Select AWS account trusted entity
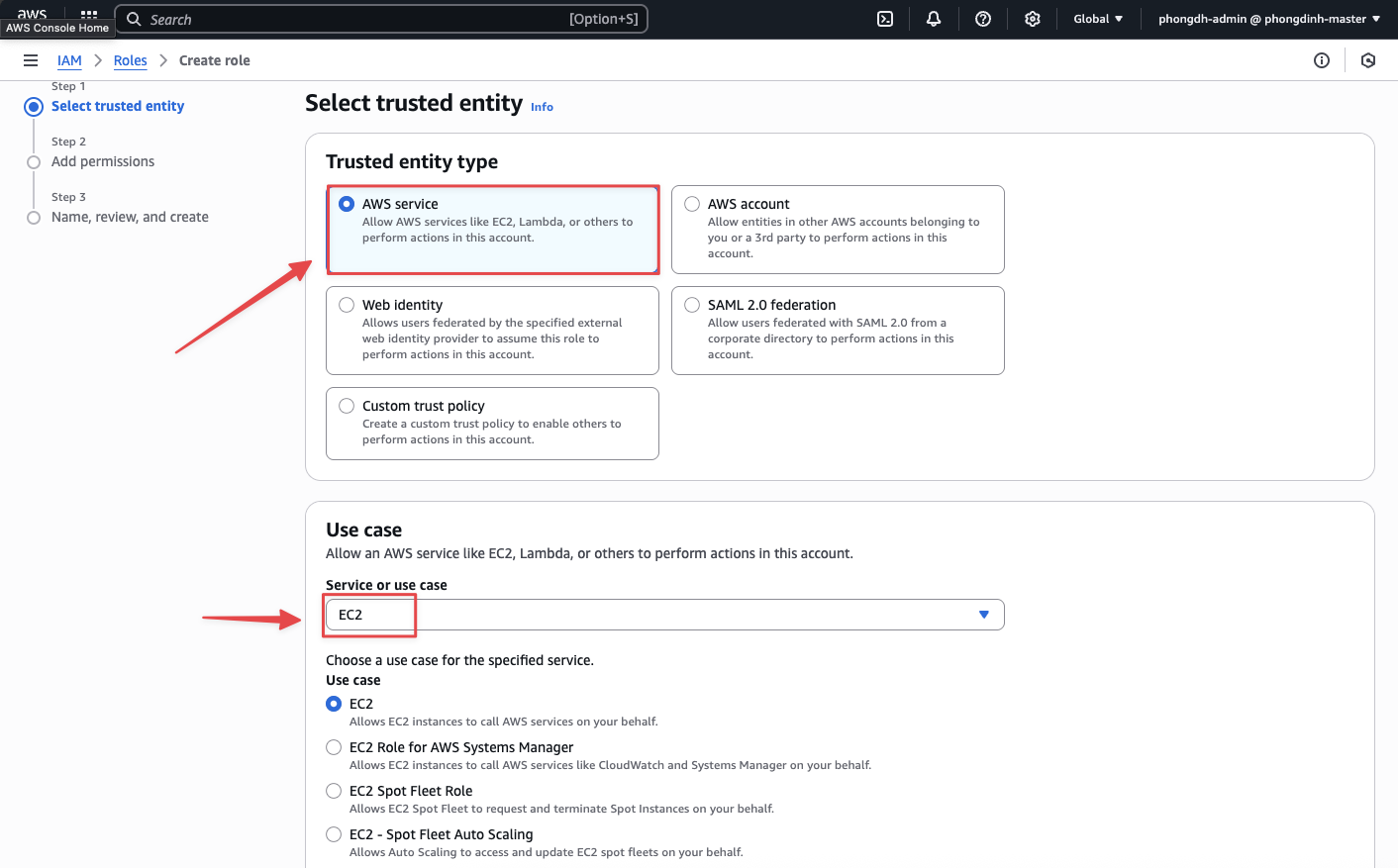This screenshot has width=1398, height=868. [838, 230]
